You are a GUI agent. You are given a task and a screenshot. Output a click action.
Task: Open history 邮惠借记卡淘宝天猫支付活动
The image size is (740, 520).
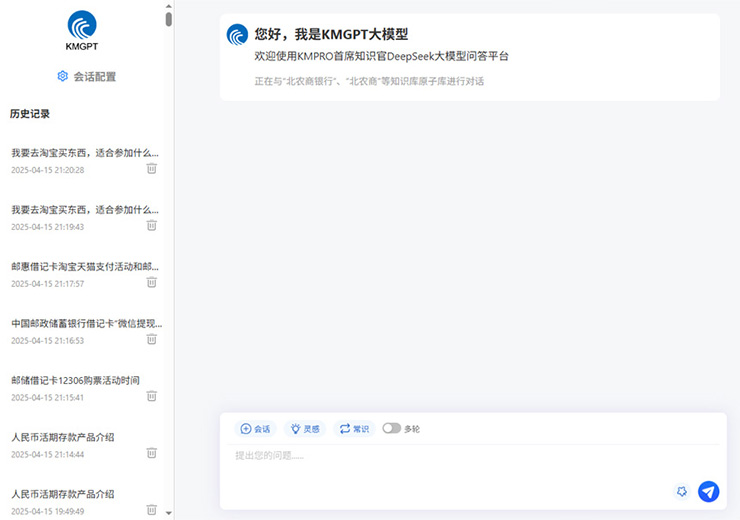click(x=85, y=267)
